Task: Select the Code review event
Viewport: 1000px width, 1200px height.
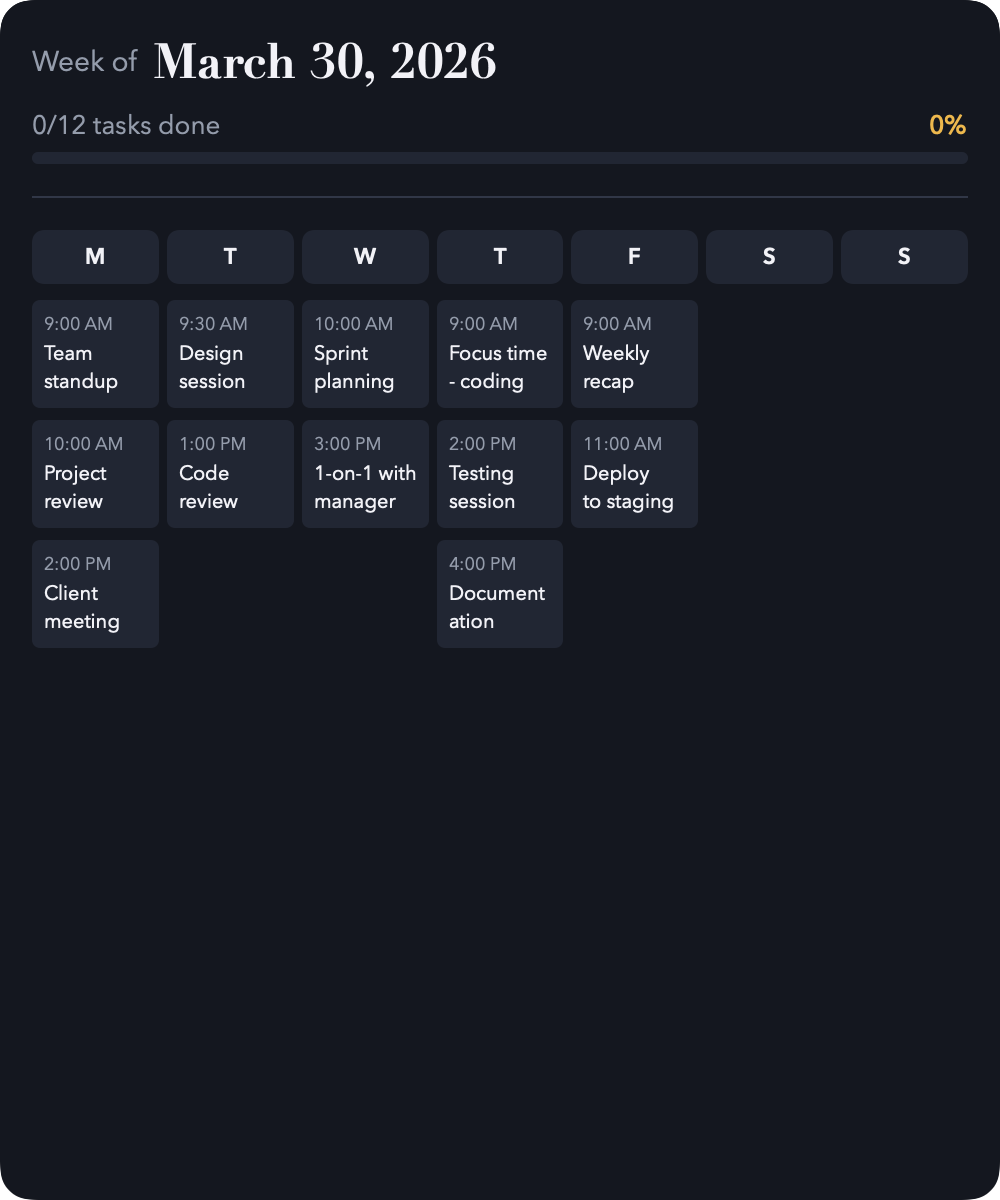Action: 230,474
